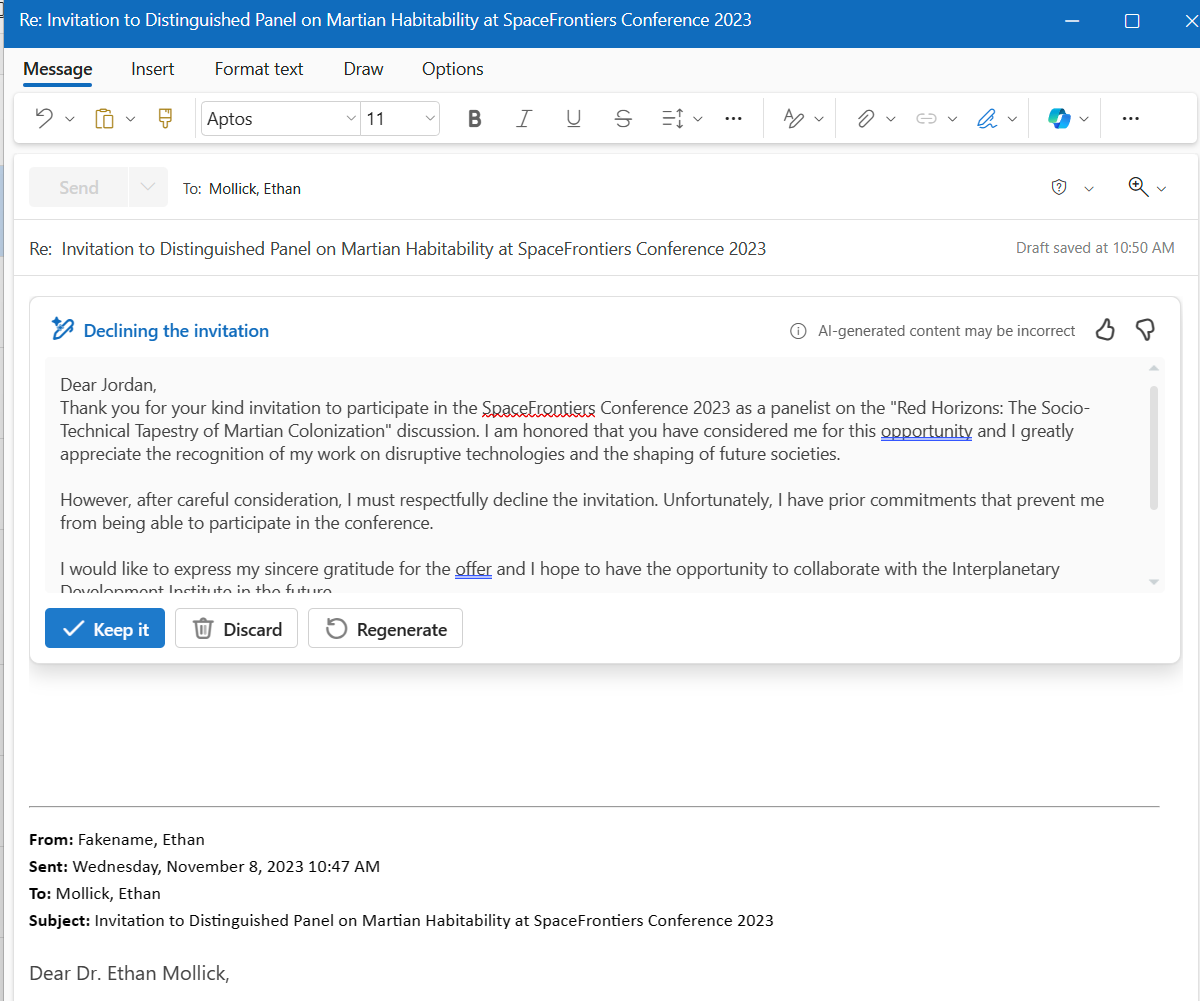Click the Dear Jordan salutation
Viewport: 1200px width, 1001px height.
(x=109, y=384)
